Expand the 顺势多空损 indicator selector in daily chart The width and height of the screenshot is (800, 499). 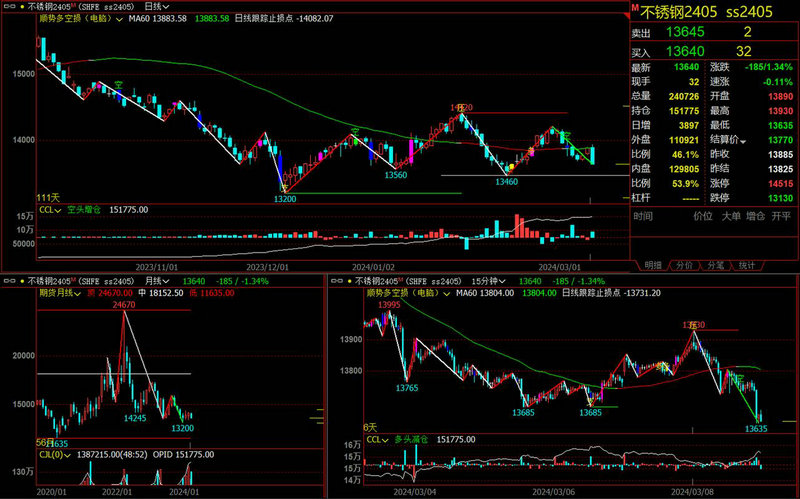[120, 19]
